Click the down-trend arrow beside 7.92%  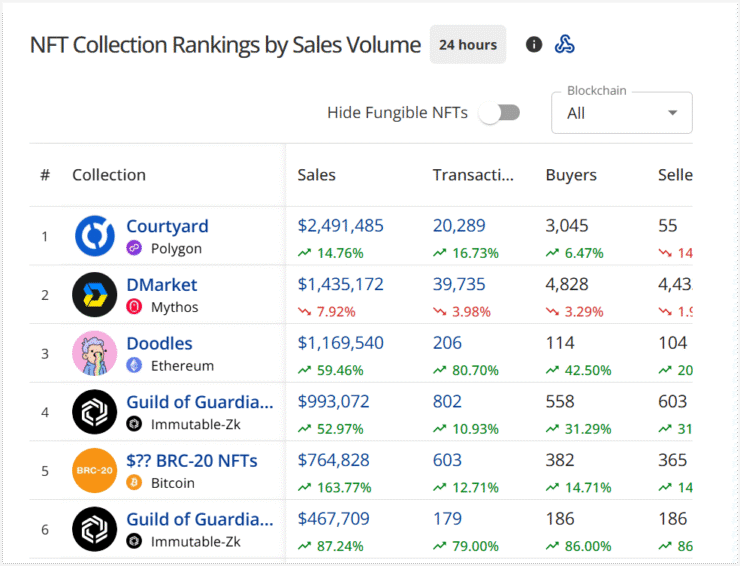pyautogui.click(x=304, y=312)
